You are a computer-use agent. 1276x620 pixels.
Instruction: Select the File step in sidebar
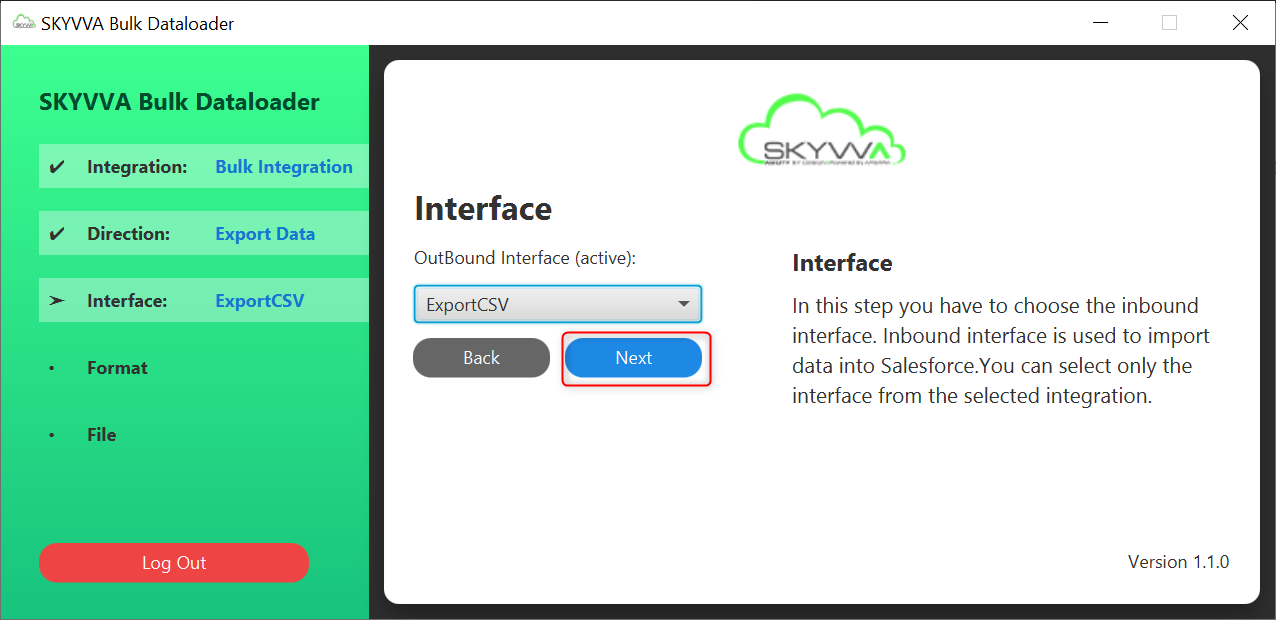[102, 435]
